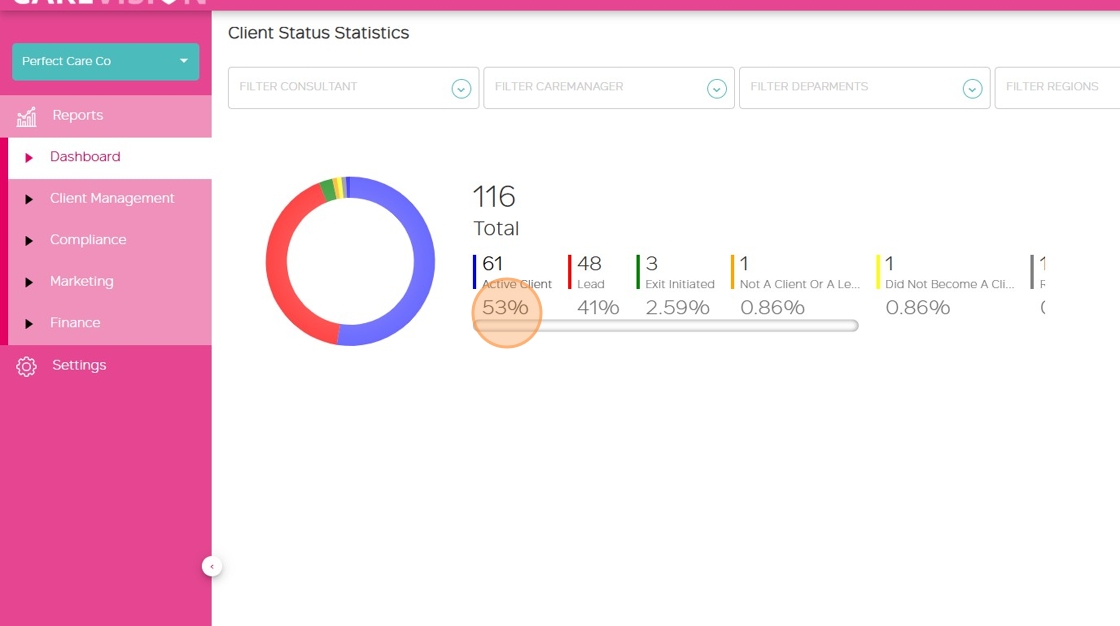1120x626 pixels.
Task: Click the 41% Lead percentage
Action: coord(598,307)
